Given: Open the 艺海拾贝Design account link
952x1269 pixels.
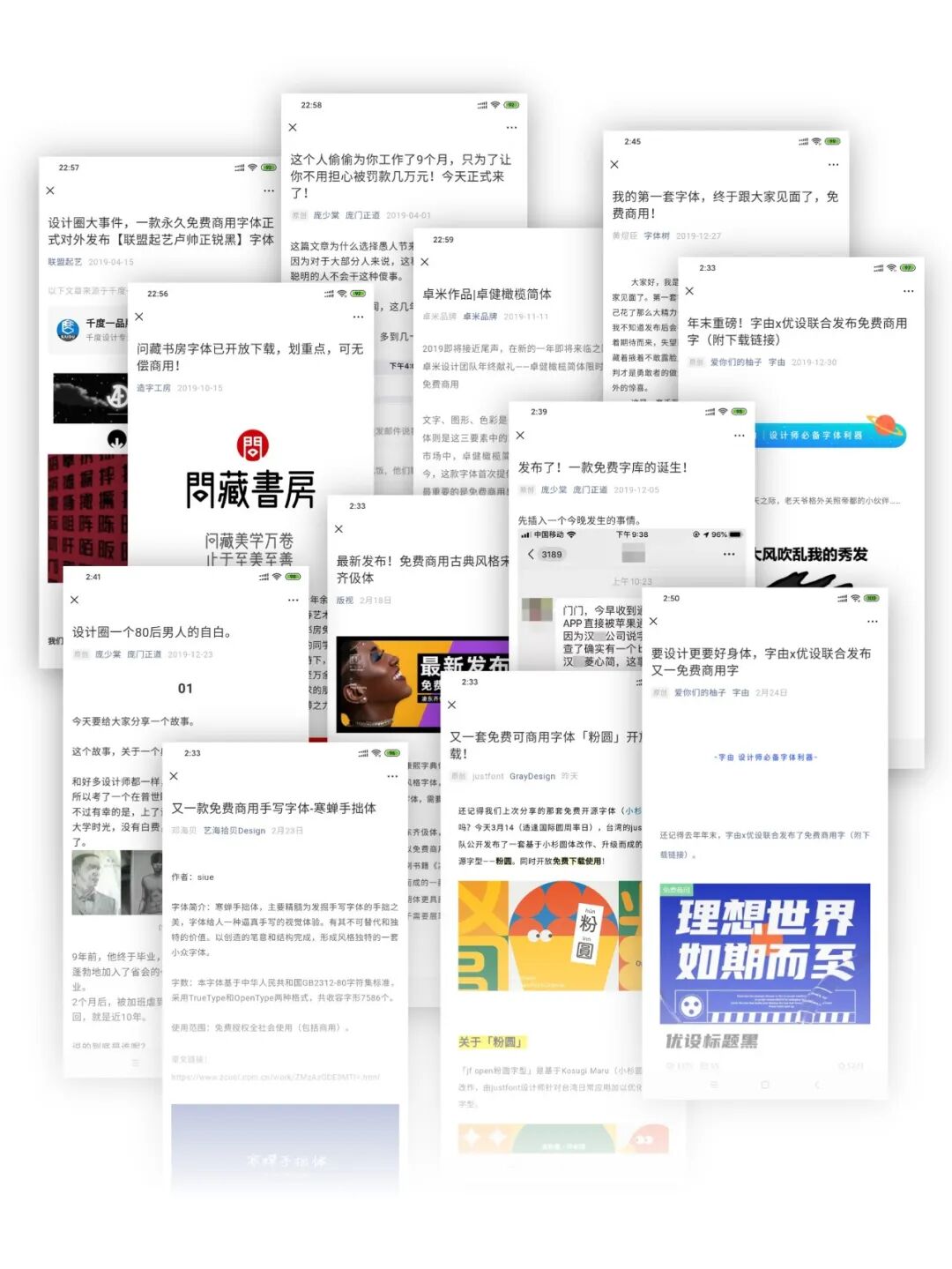Looking at the screenshot, I should (x=234, y=831).
